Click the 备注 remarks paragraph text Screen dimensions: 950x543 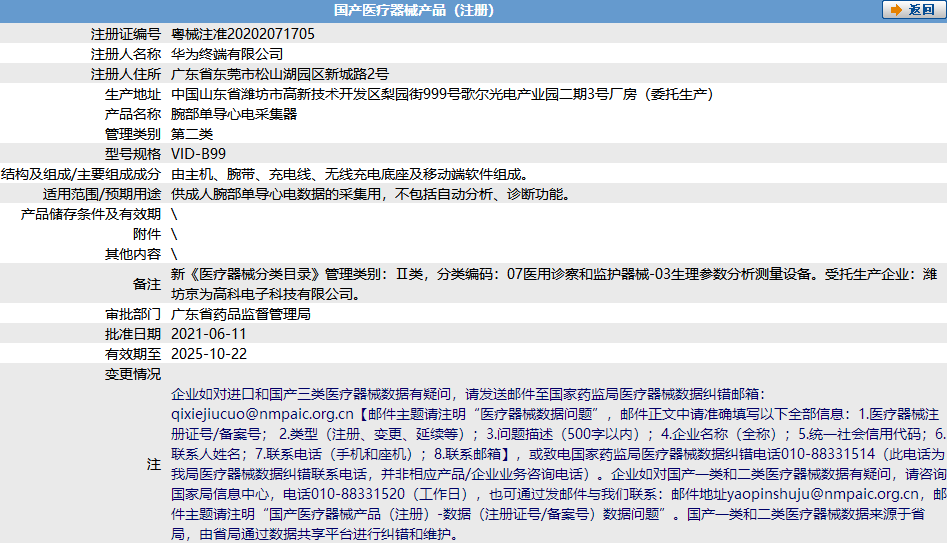[553, 283]
